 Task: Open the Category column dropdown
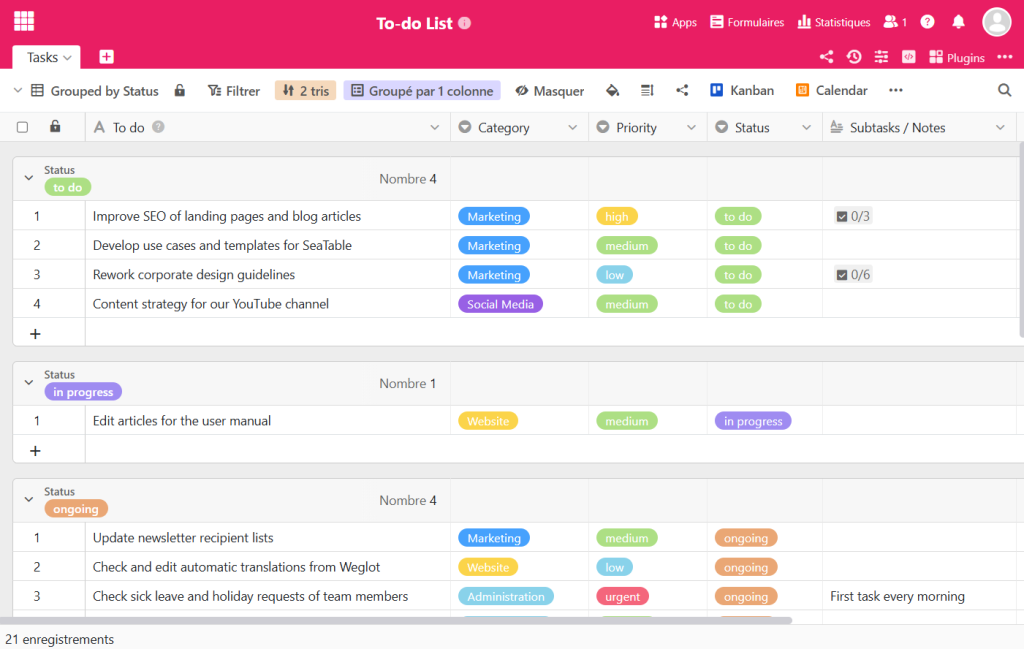(x=575, y=127)
